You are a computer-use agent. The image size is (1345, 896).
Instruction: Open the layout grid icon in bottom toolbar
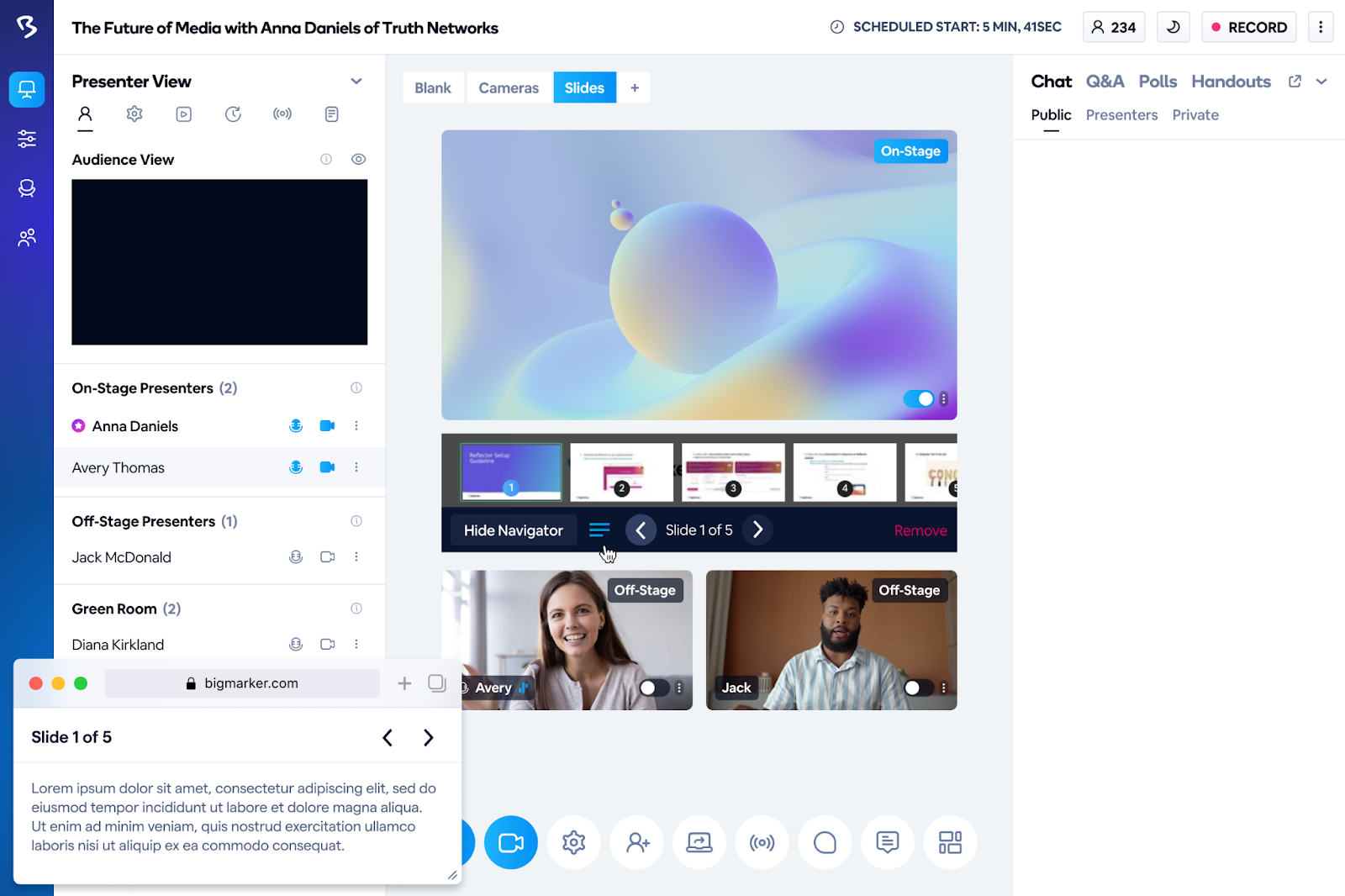(x=950, y=842)
